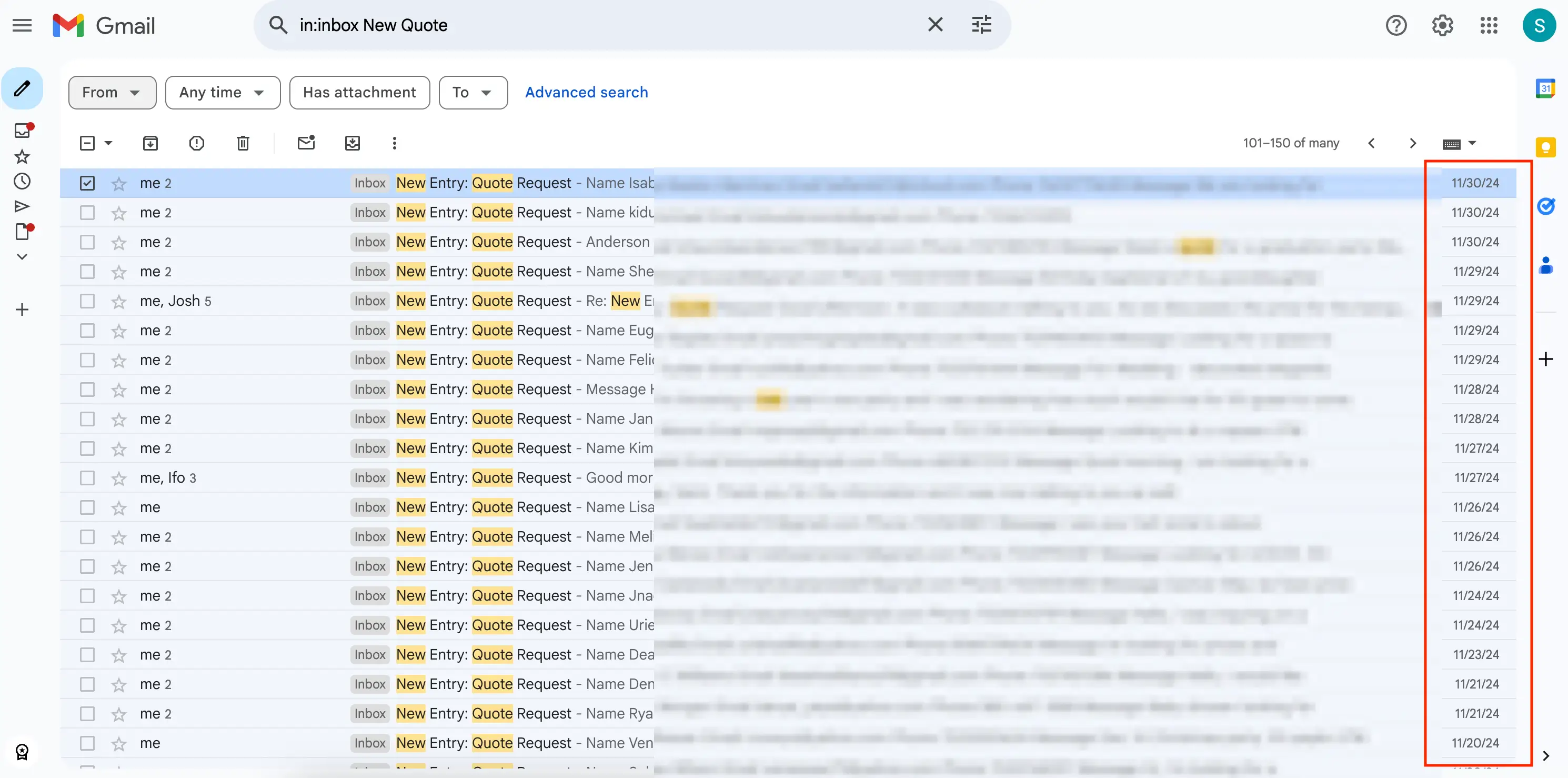Open the Compose pencil icon

click(x=22, y=88)
